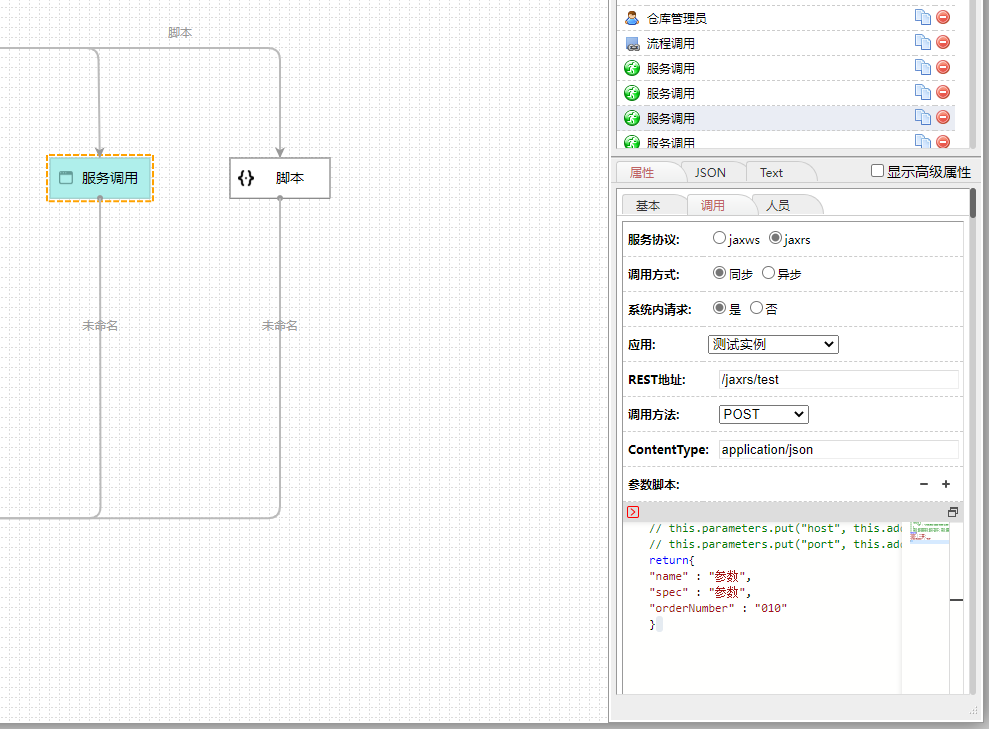Click the red script icon in editor toolbar

tap(633, 512)
